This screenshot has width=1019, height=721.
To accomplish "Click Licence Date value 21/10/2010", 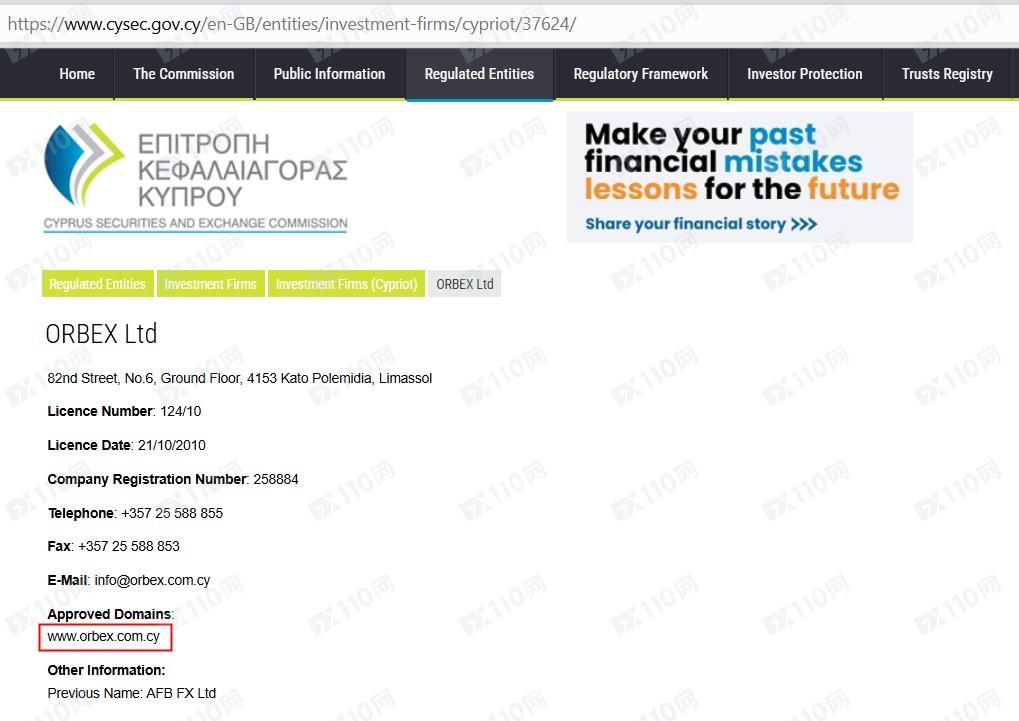I will pyautogui.click(x=172, y=445).
